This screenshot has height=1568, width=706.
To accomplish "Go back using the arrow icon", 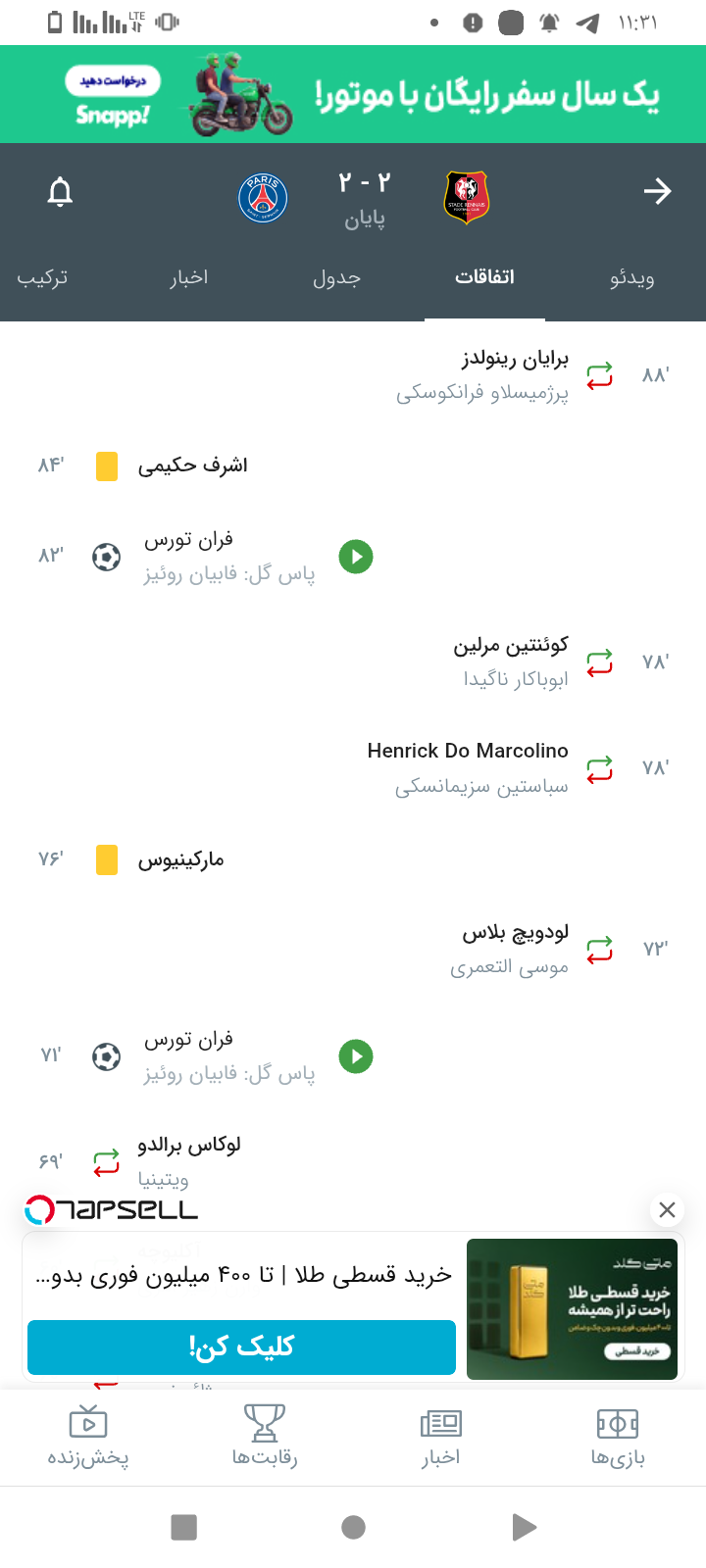I will click(x=657, y=191).
